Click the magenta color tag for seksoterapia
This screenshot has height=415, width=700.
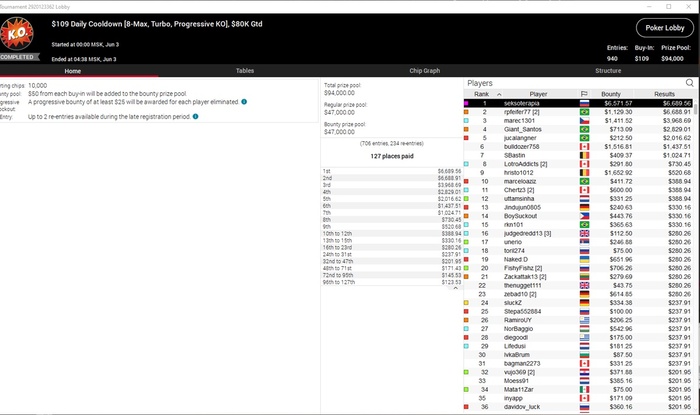[x=466, y=103]
